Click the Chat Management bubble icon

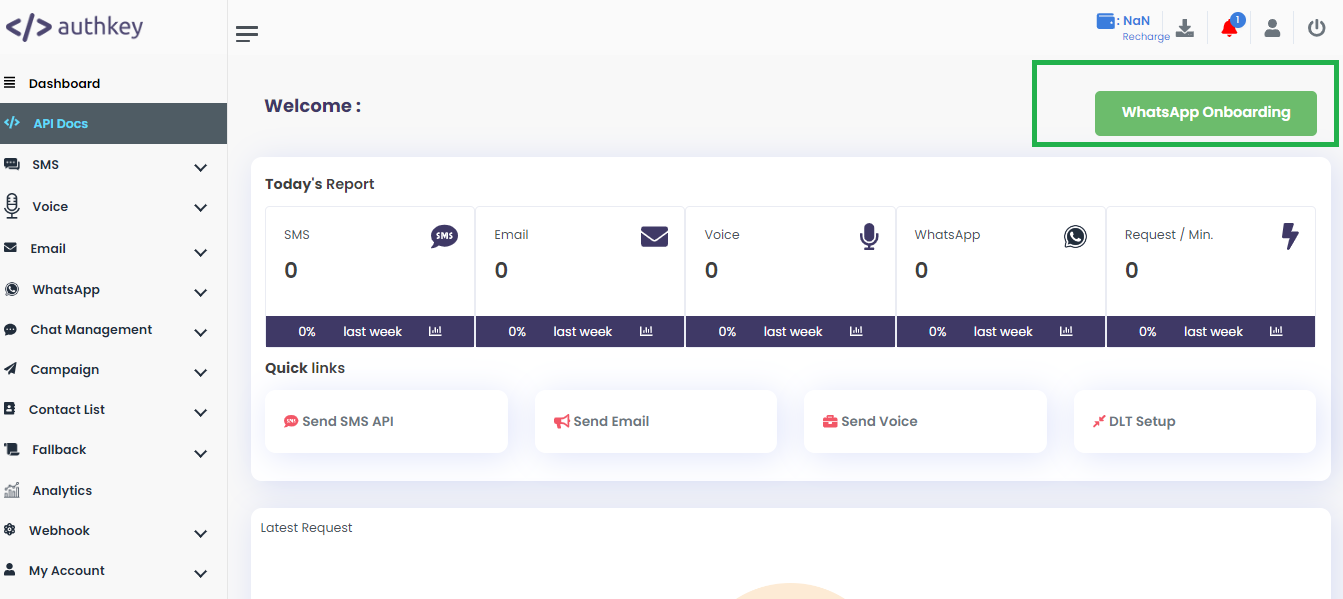tap(10, 329)
